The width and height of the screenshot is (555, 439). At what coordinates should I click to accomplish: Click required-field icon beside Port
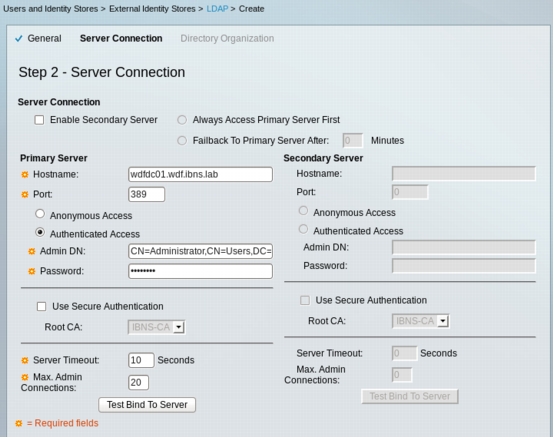[x=25, y=194]
